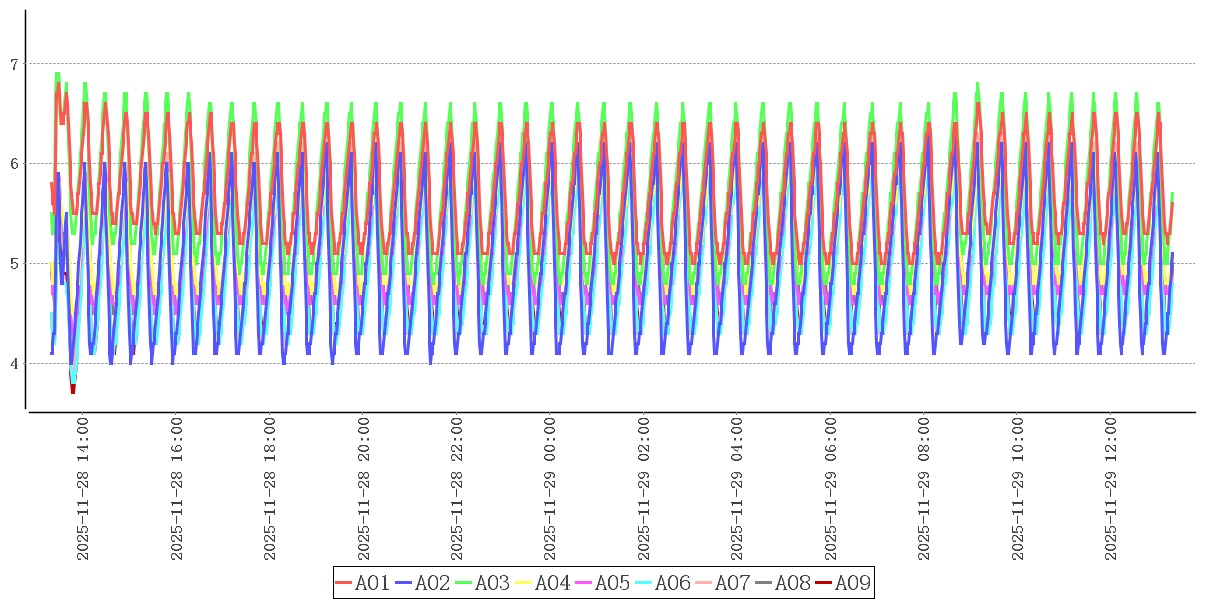Select the 2025-11-29 08:00 time label
The width and height of the screenshot is (1207, 600).
pos(924,489)
